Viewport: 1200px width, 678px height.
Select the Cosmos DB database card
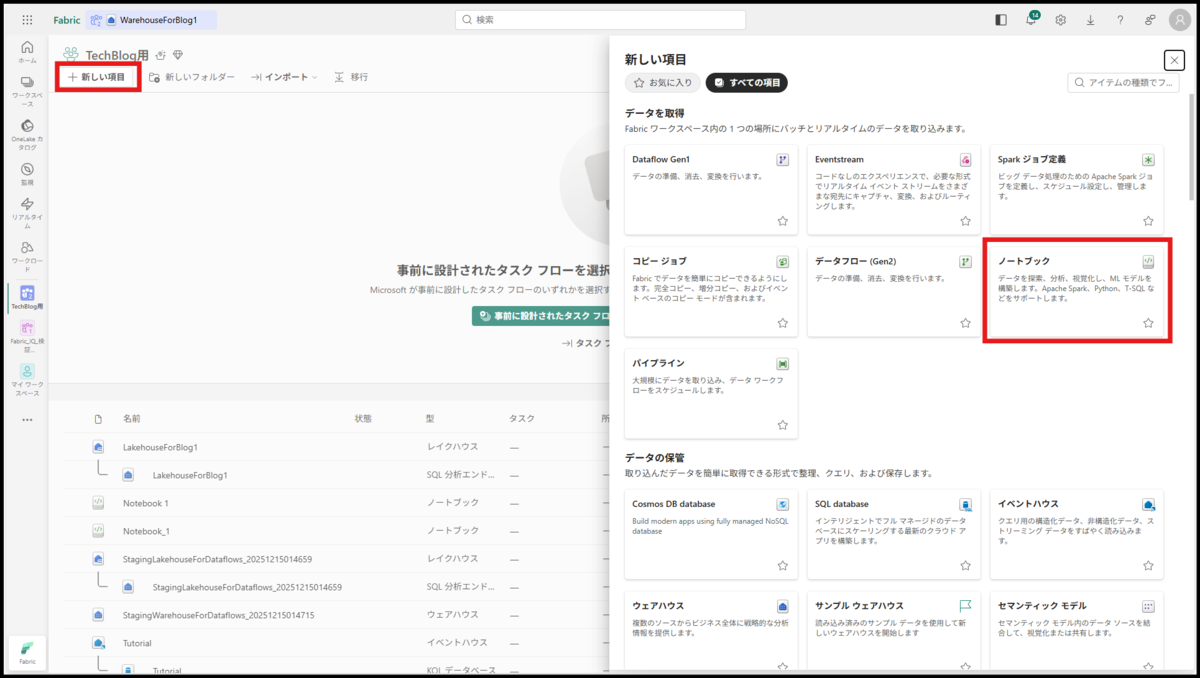point(711,535)
